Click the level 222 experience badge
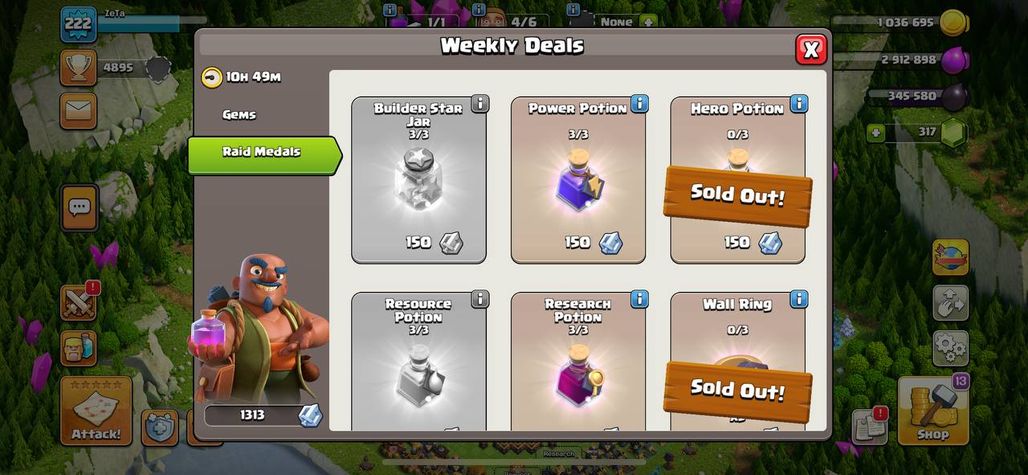 point(79,25)
